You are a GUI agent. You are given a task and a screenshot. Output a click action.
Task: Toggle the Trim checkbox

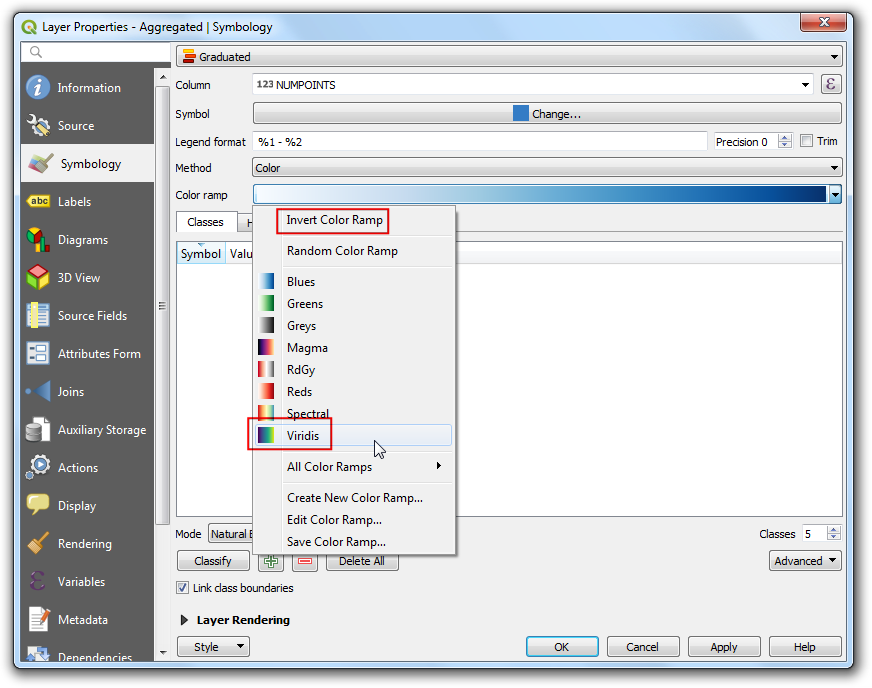click(x=806, y=141)
